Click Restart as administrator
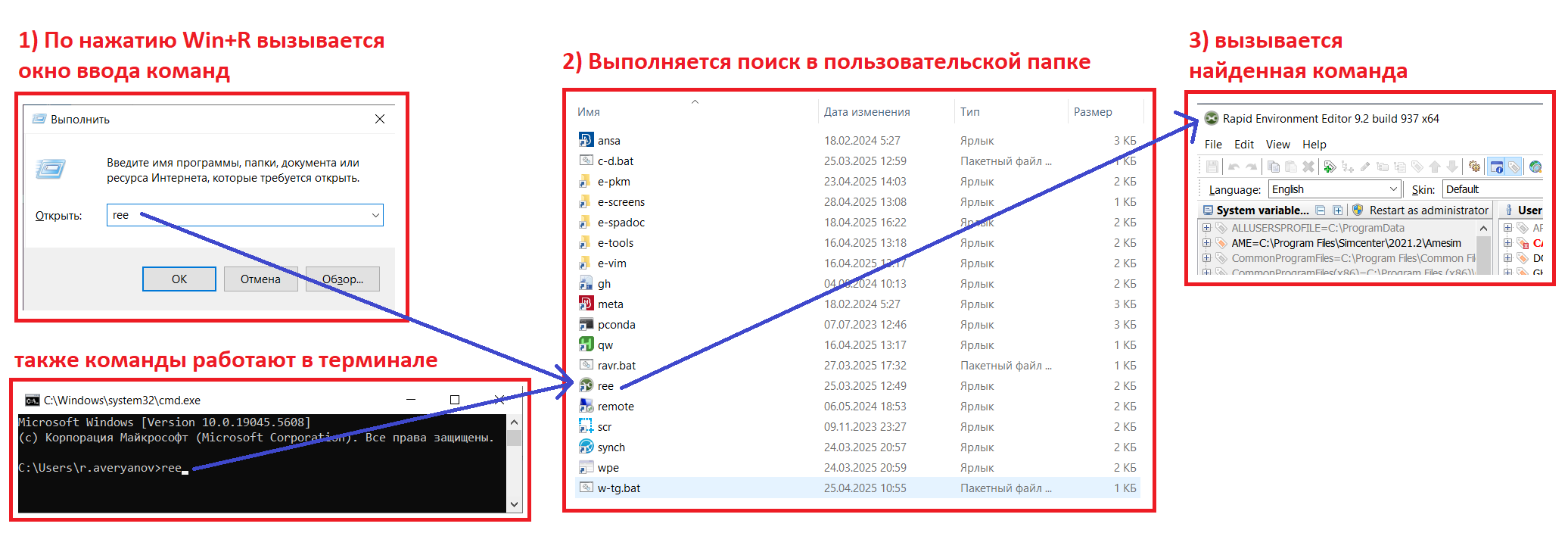This screenshot has height=533, width=1568. (x=1420, y=210)
